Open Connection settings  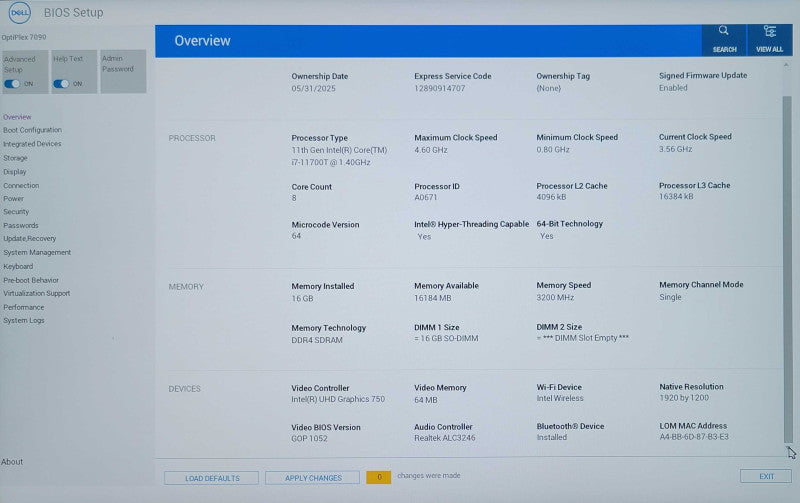21,186
